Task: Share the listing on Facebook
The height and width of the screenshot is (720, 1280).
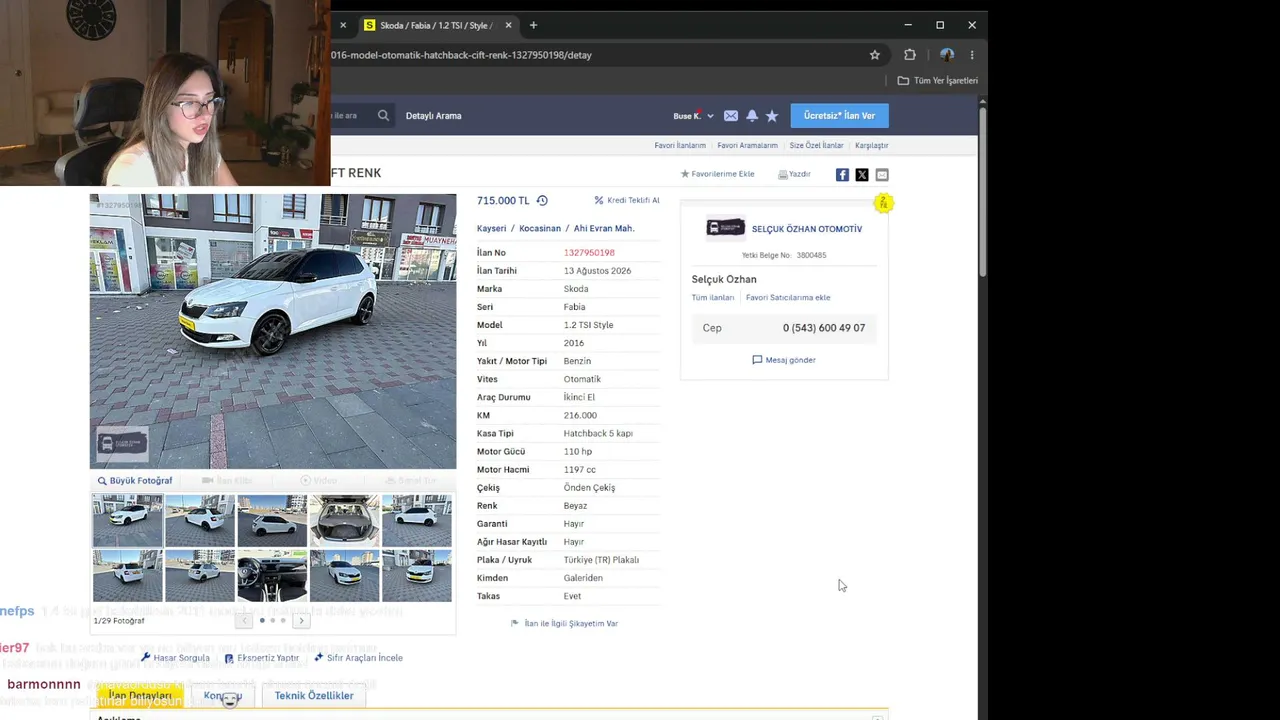Action: 842,175
